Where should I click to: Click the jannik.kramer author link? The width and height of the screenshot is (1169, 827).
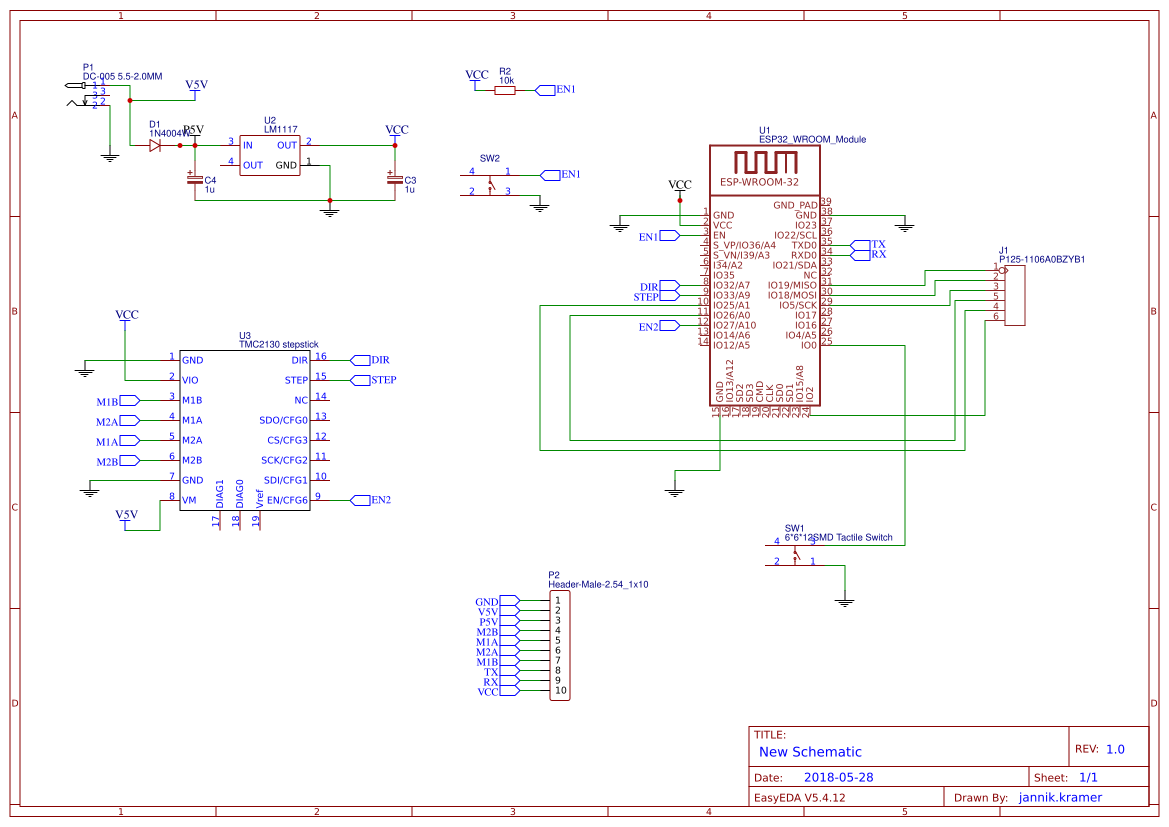click(1060, 797)
